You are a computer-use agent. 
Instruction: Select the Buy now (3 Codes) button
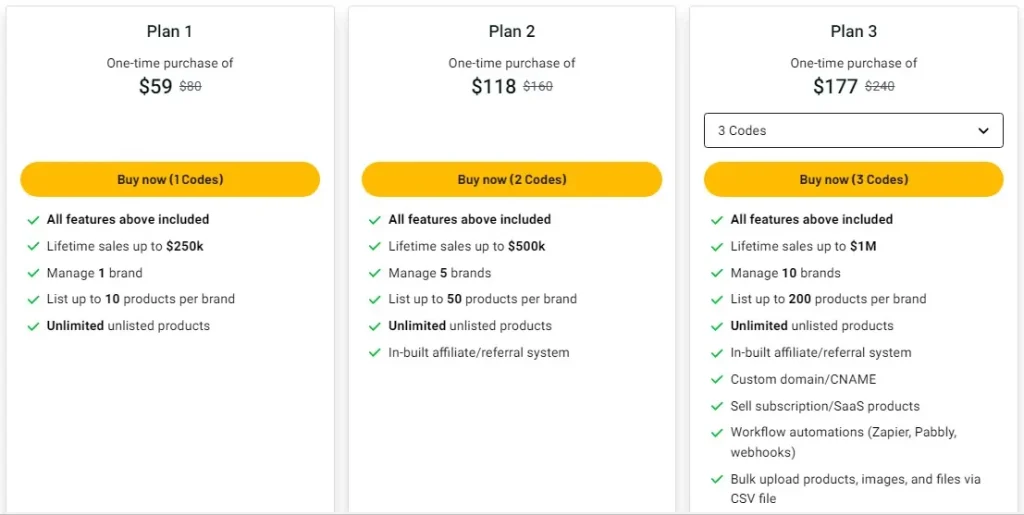pos(853,180)
